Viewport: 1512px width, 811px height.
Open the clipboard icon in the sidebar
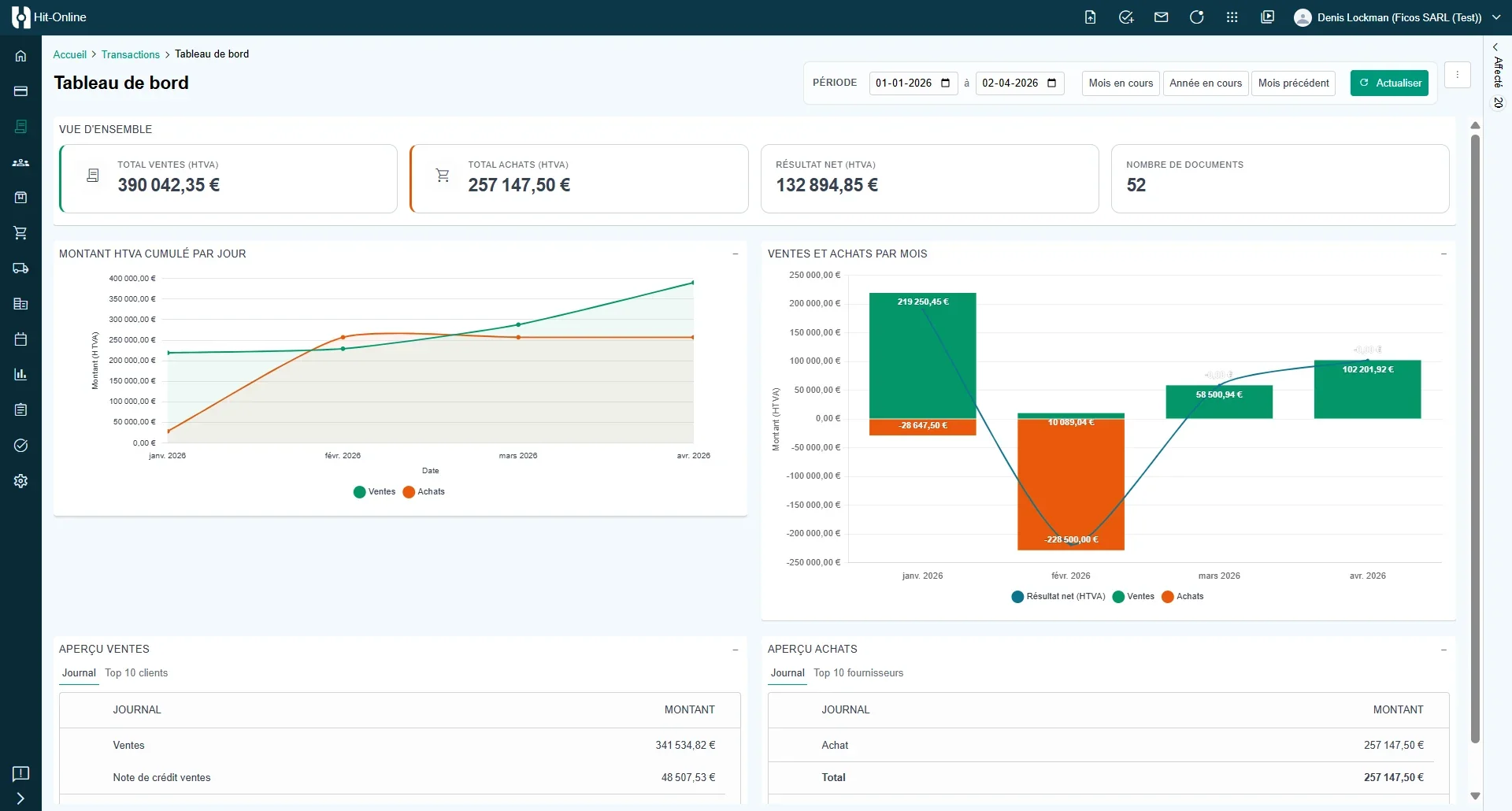click(20, 410)
